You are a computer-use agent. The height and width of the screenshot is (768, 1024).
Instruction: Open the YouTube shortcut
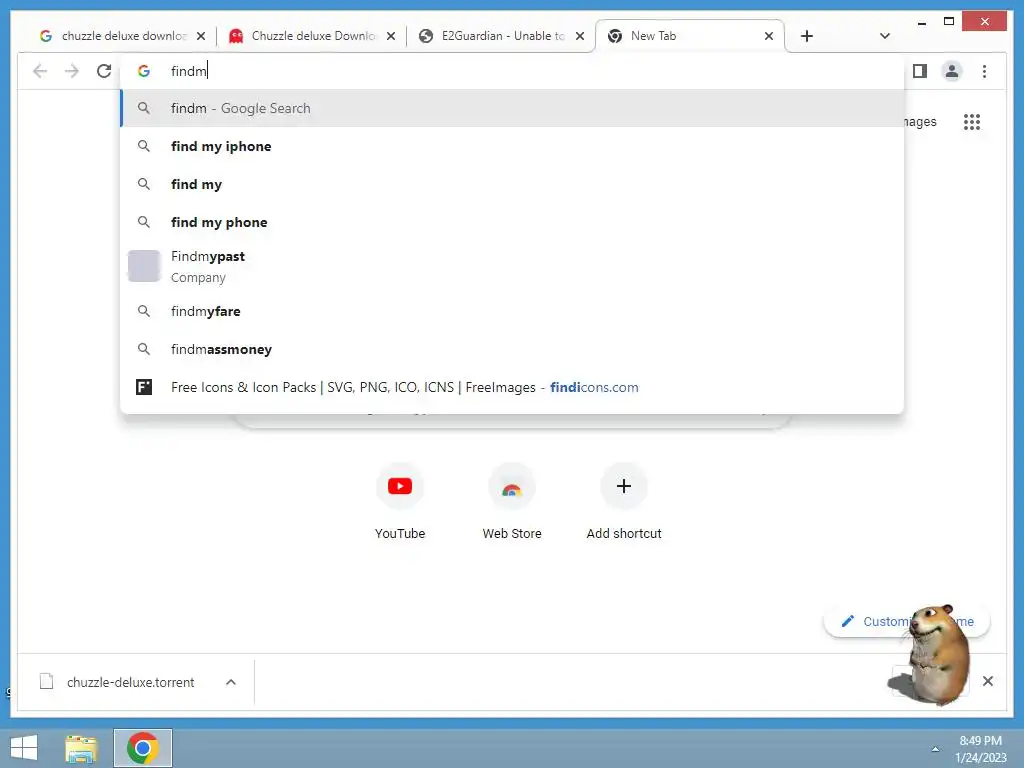tap(400, 502)
